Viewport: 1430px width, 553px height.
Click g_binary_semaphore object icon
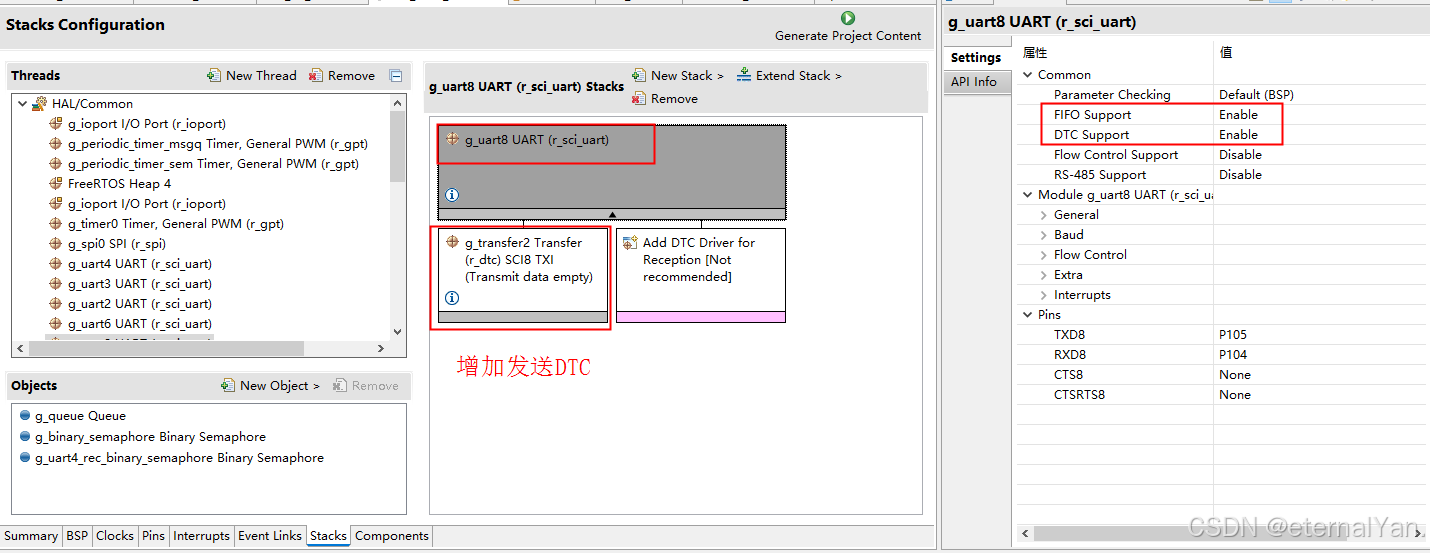pos(25,436)
